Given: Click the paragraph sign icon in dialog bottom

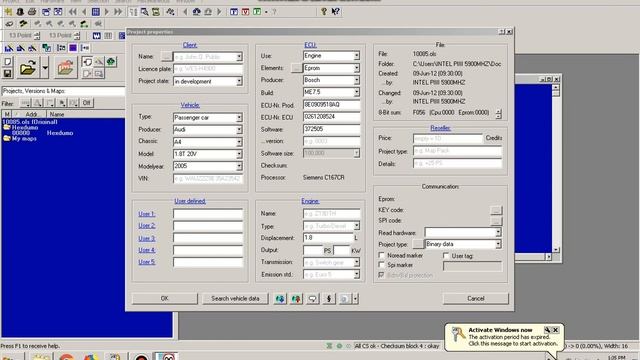Looking at the screenshot, I should click(329, 299).
